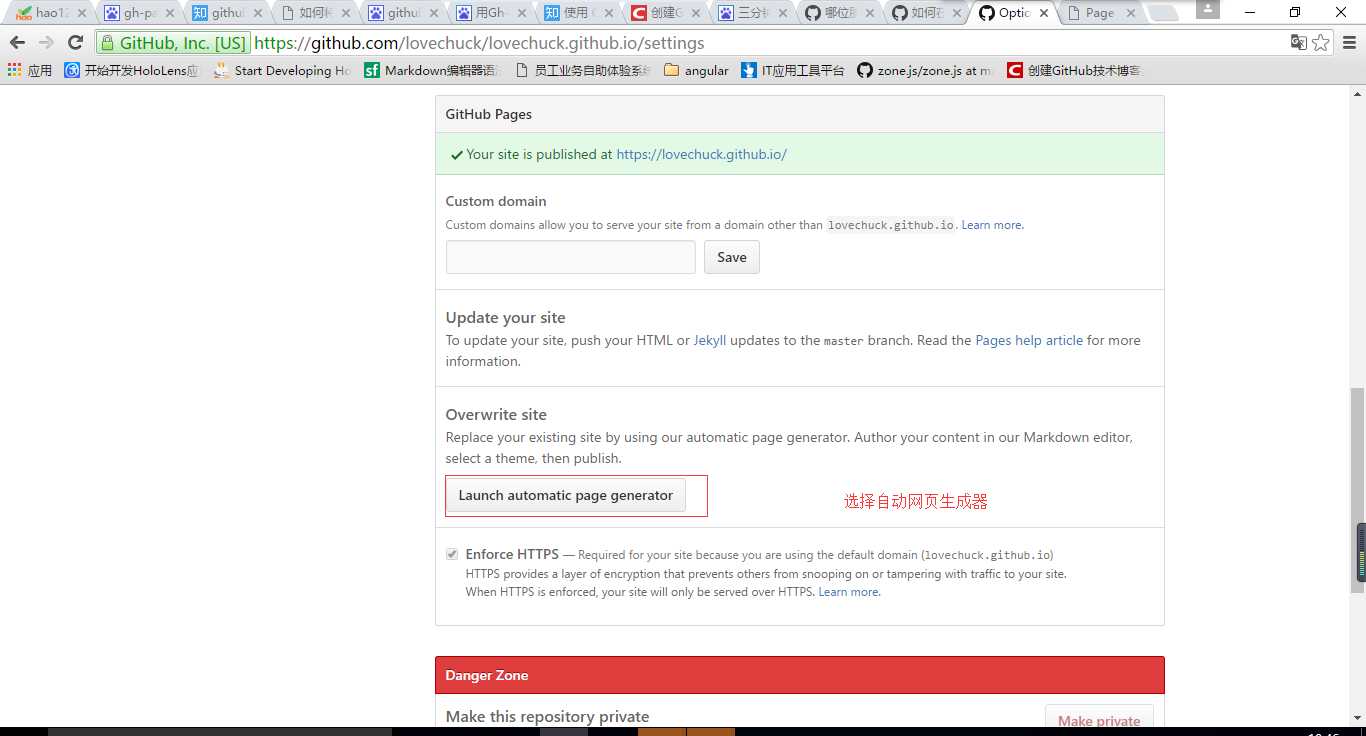Click the 'Make this repository private' text
Viewport: 1366px width, 736px height.
[548, 716]
